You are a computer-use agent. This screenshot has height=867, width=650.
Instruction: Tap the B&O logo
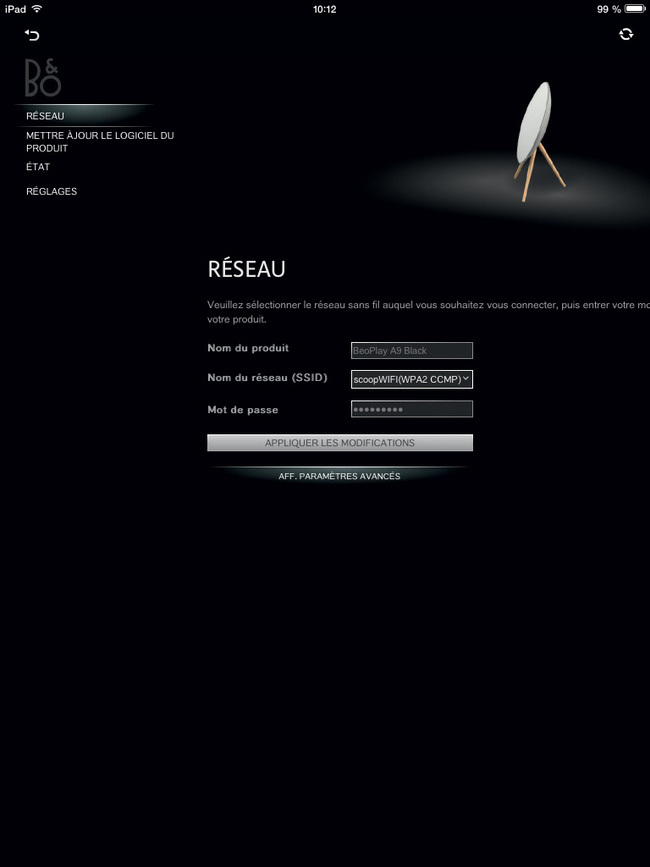pyautogui.click(x=43, y=78)
